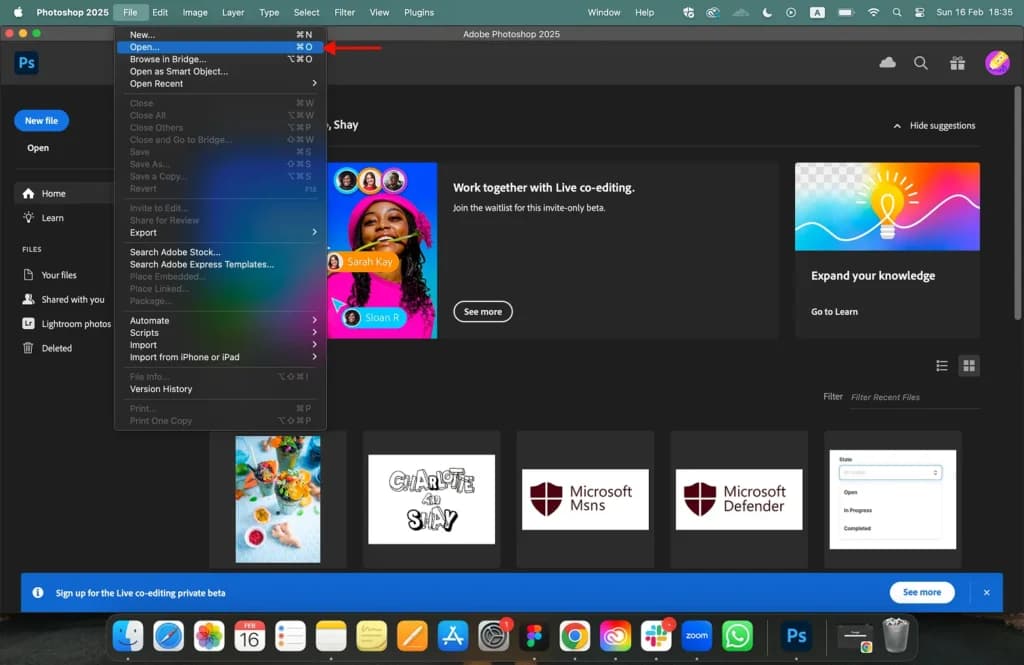
Task: Open the user profile avatar
Action: pyautogui.click(x=997, y=63)
